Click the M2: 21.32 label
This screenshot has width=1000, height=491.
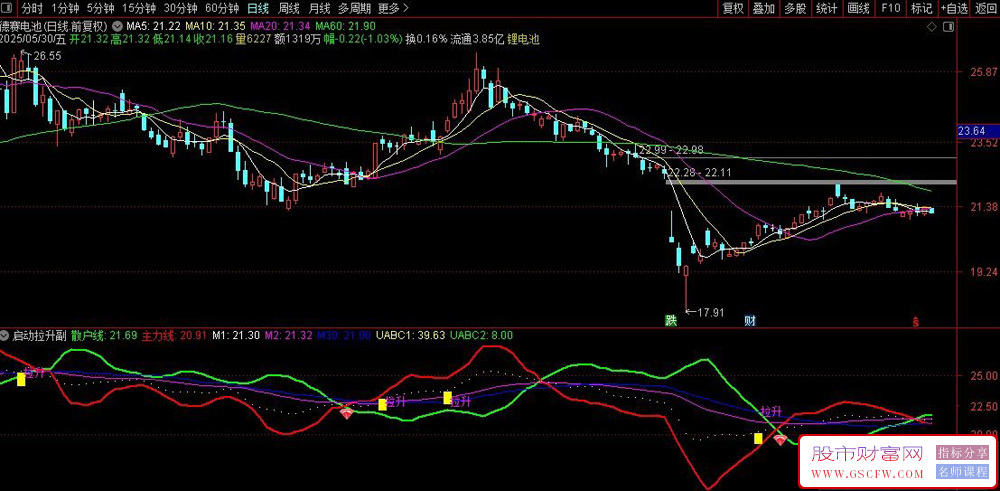pos(288,335)
